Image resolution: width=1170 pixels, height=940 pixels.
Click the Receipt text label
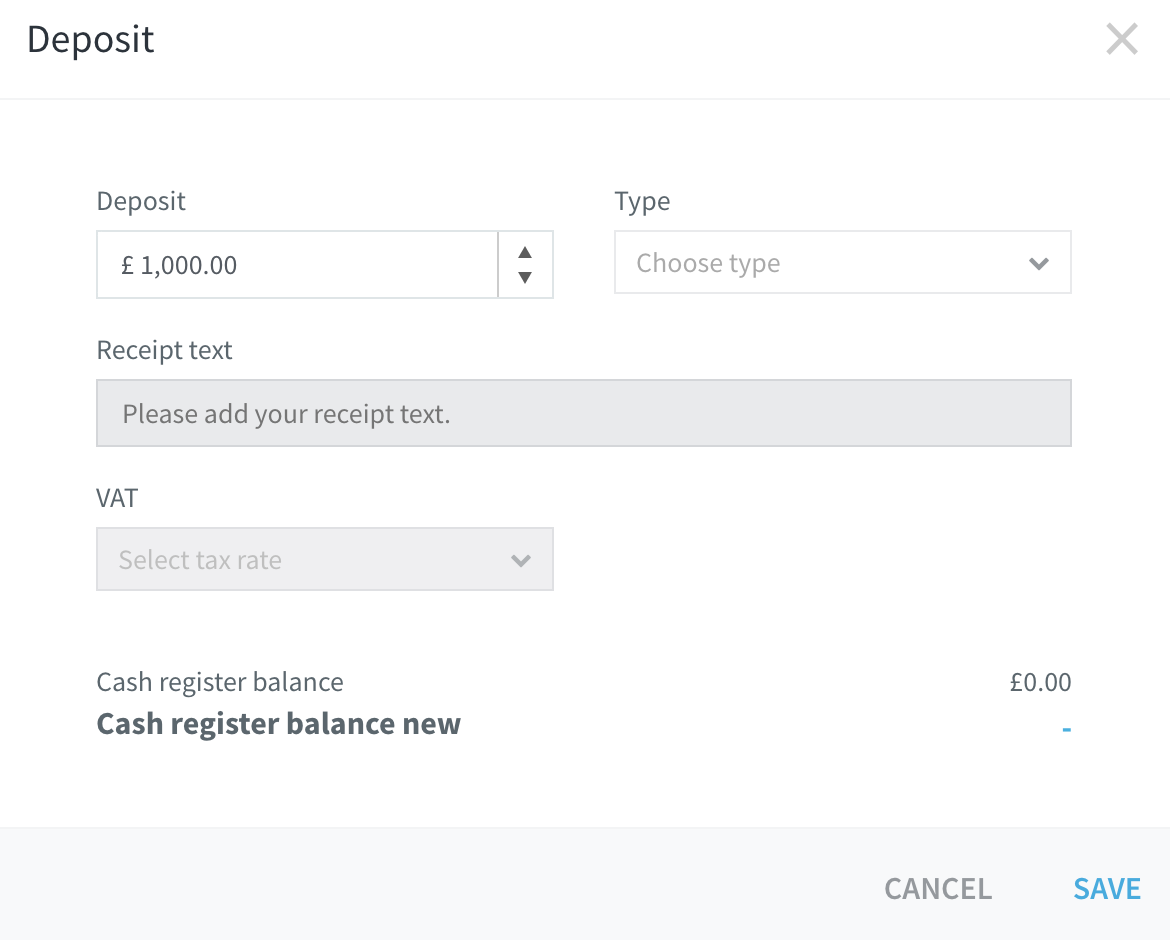pos(164,350)
